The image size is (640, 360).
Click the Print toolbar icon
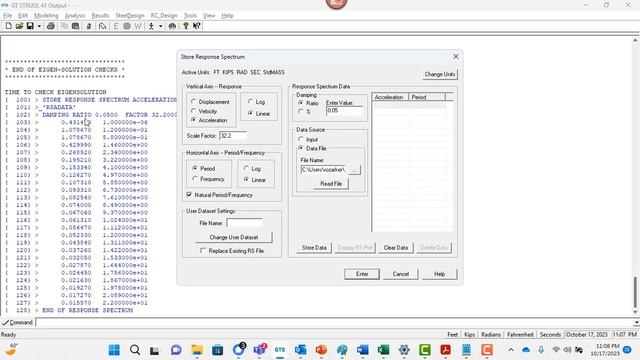51,26
